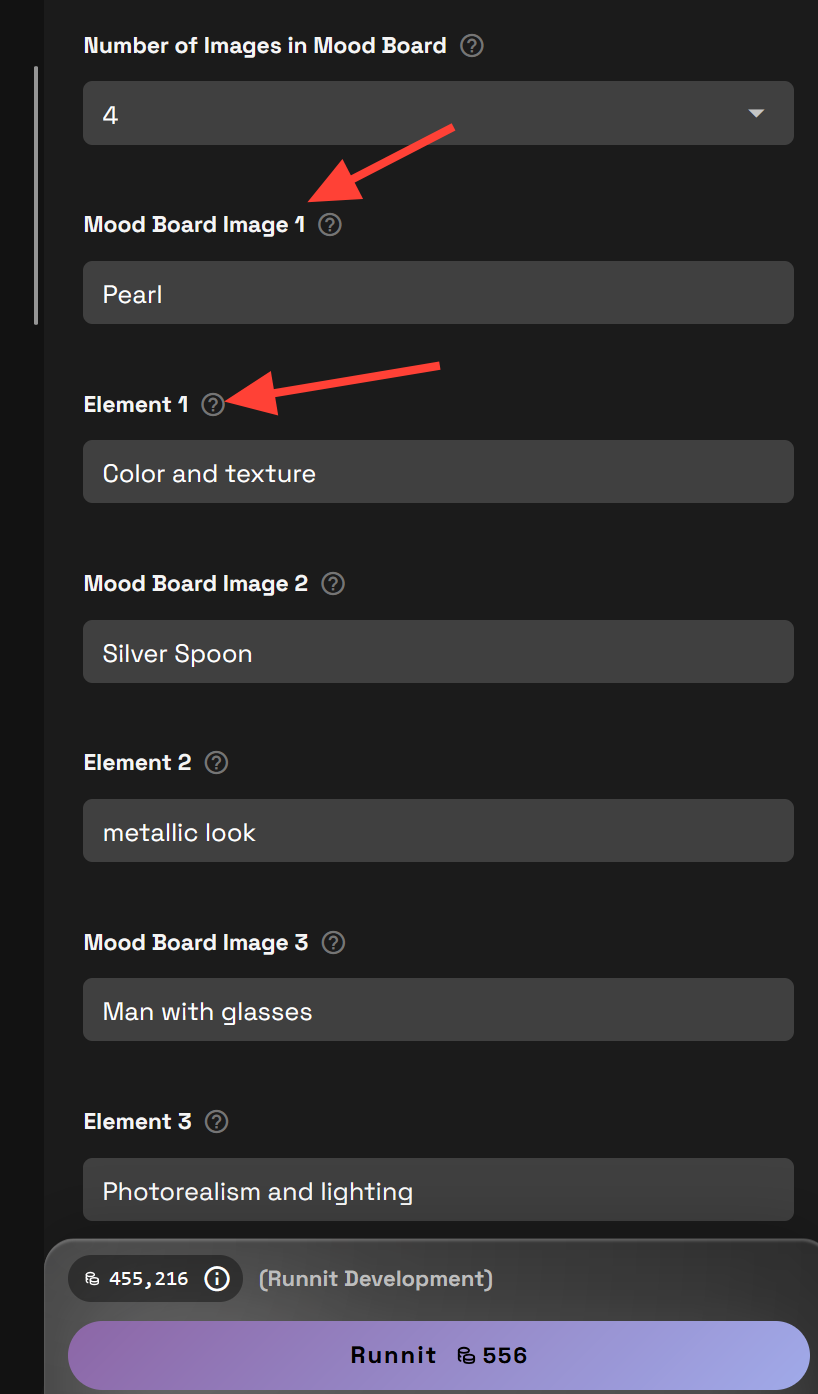Viewport: 818px width, 1394px height.
Task: Open the Element 1 help tooltip
Action: (x=213, y=405)
